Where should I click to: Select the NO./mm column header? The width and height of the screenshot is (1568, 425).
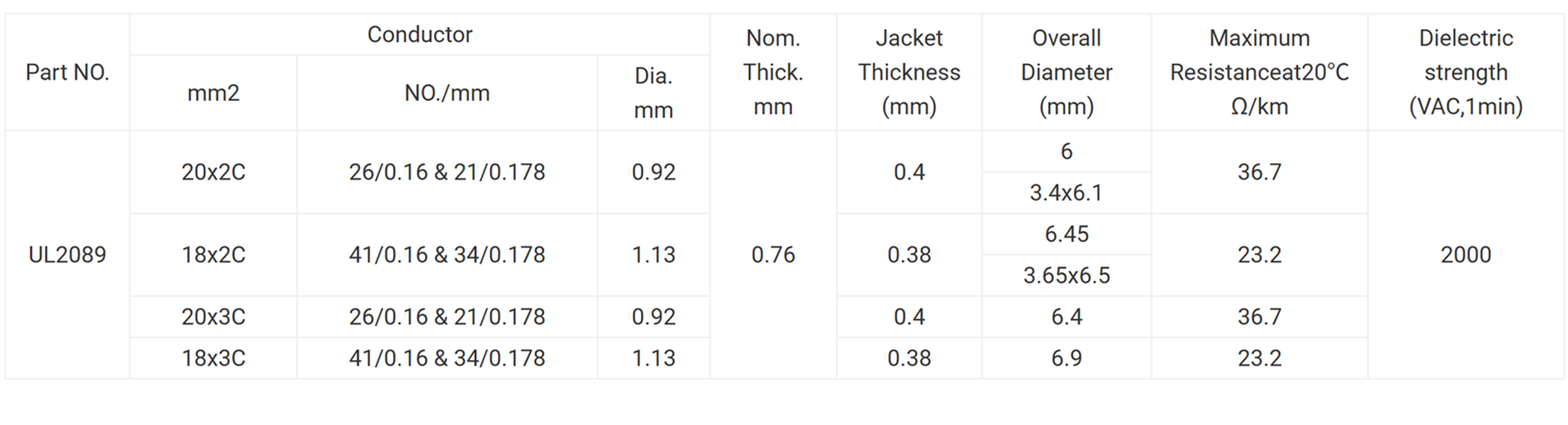click(446, 93)
